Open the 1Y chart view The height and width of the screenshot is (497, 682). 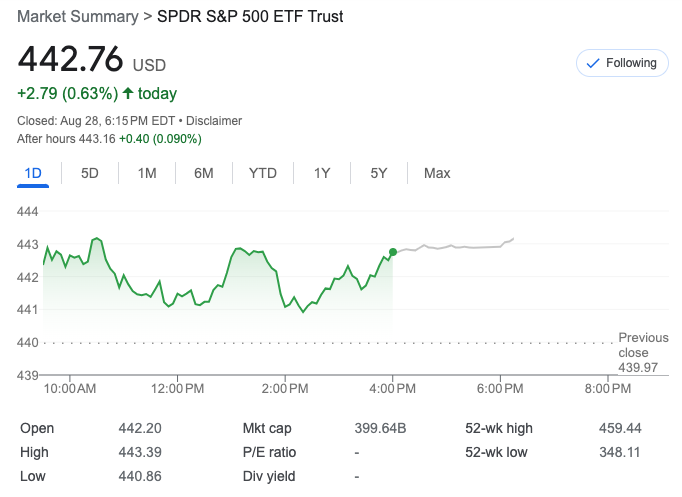pyautogui.click(x=322, y=173)
